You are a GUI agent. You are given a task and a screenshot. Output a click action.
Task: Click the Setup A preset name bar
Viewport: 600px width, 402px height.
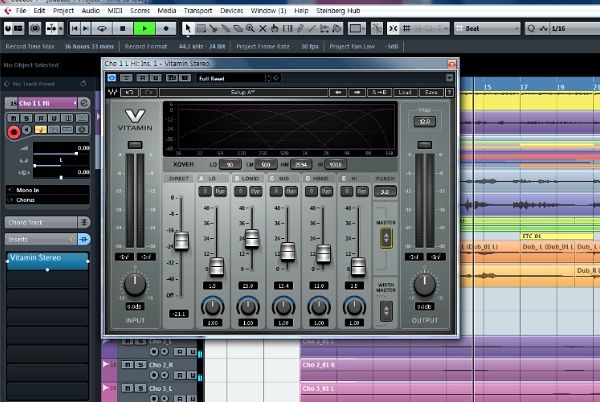click(x=243, y=92)
